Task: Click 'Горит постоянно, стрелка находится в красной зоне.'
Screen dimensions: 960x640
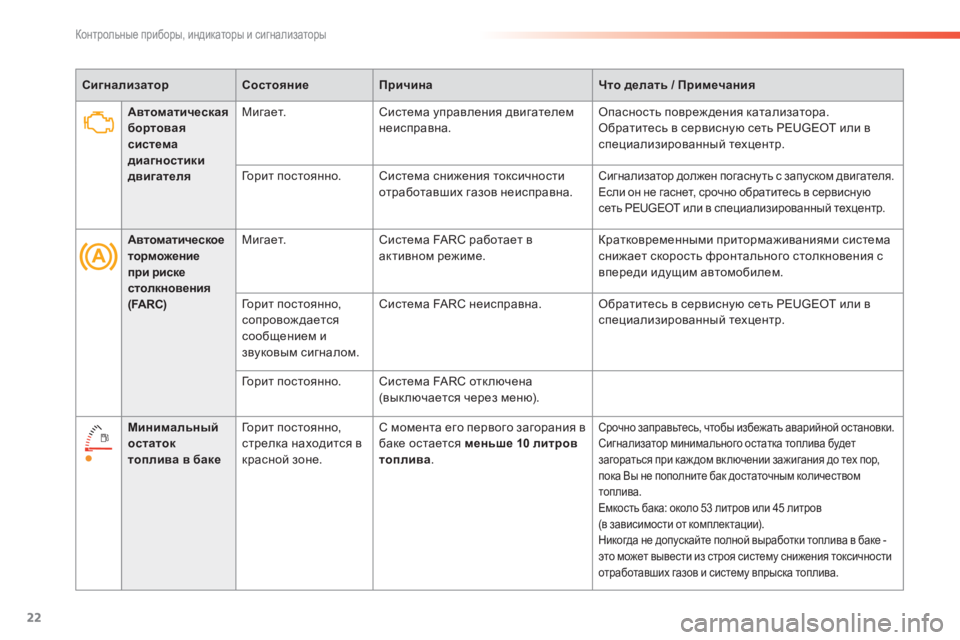Action: pos(302,443)
